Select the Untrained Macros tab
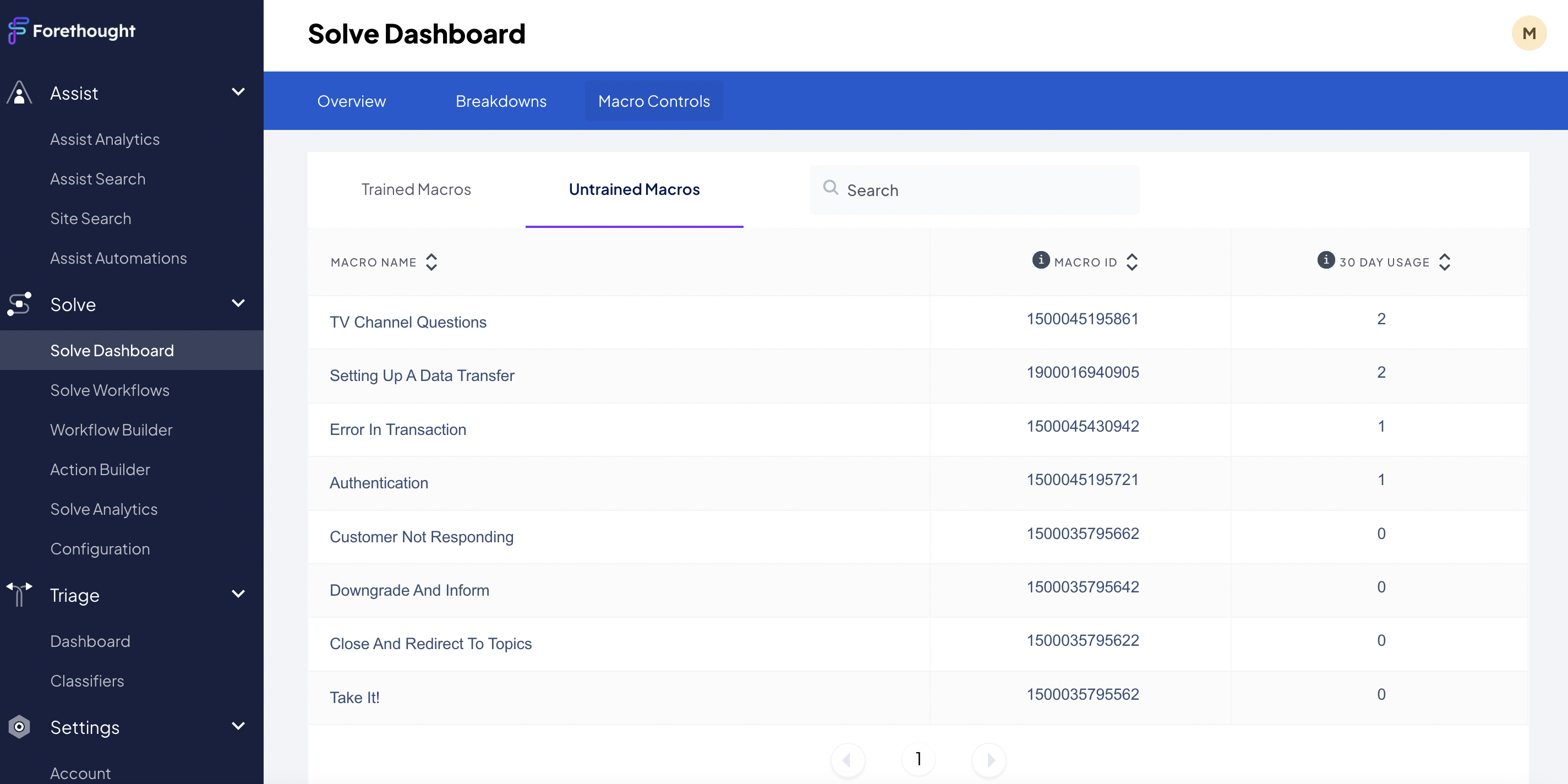The width and height of the screenshot is (1568, 784). coord(634,189)
